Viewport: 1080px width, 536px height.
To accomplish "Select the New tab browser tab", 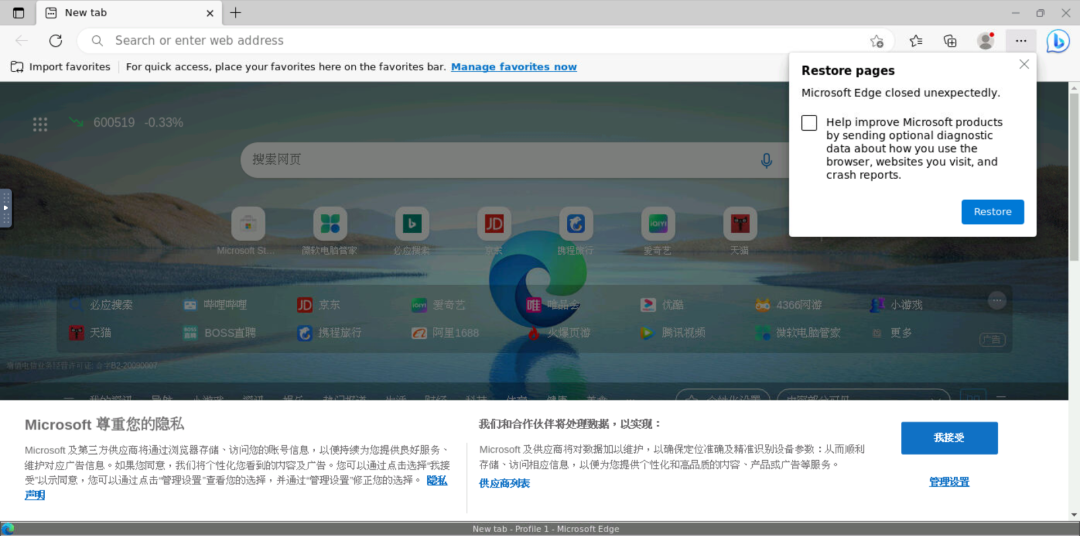I will (x=128, y=12).
